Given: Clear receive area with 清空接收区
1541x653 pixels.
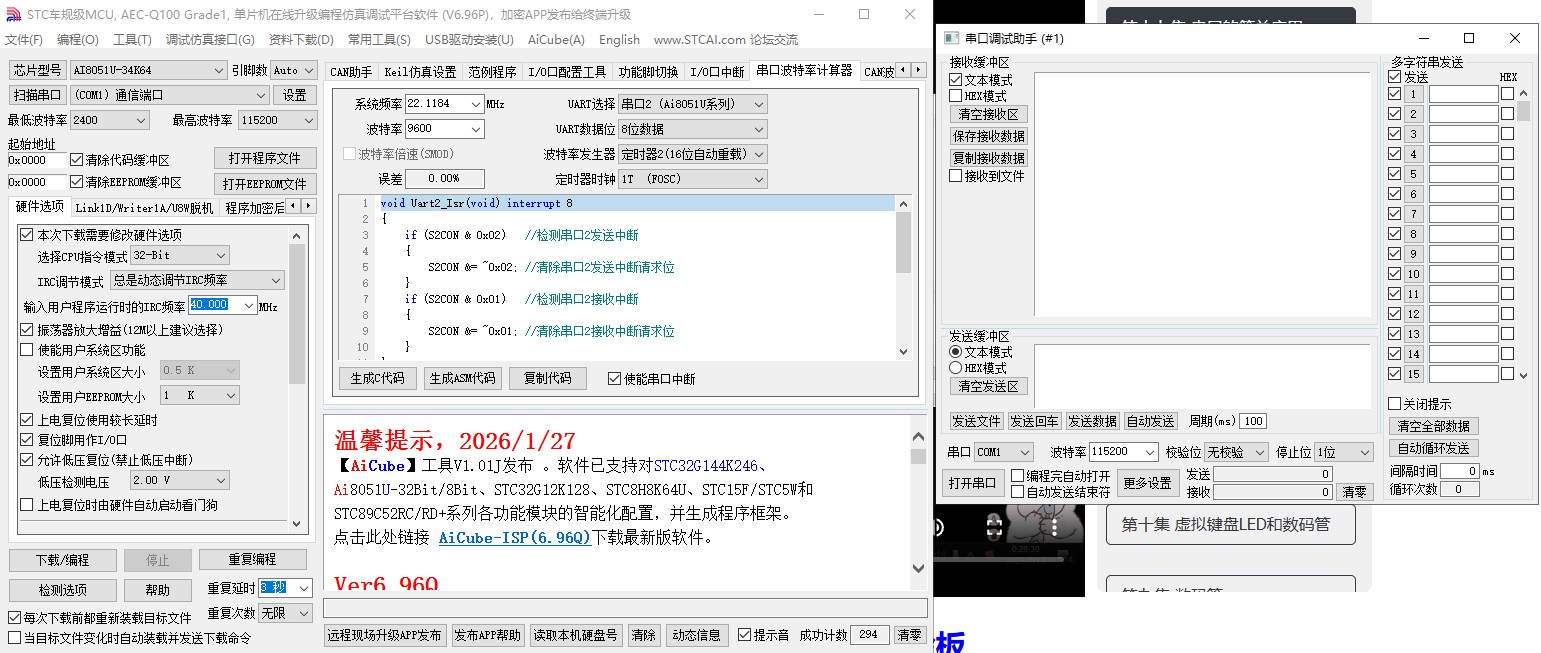Looking at the screenshot, I should (x=987, y=112).
